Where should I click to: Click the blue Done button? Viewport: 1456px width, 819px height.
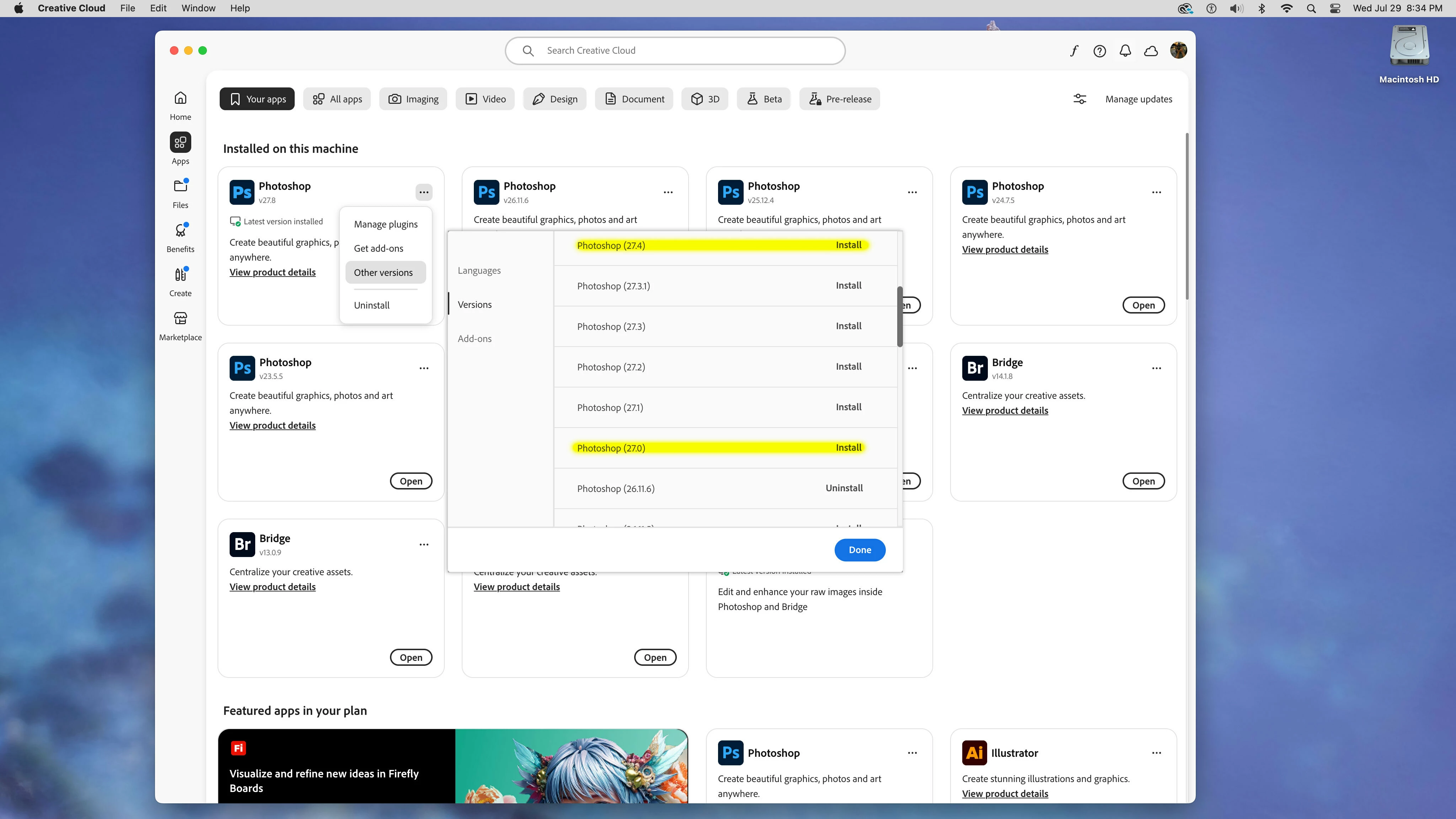860,550
